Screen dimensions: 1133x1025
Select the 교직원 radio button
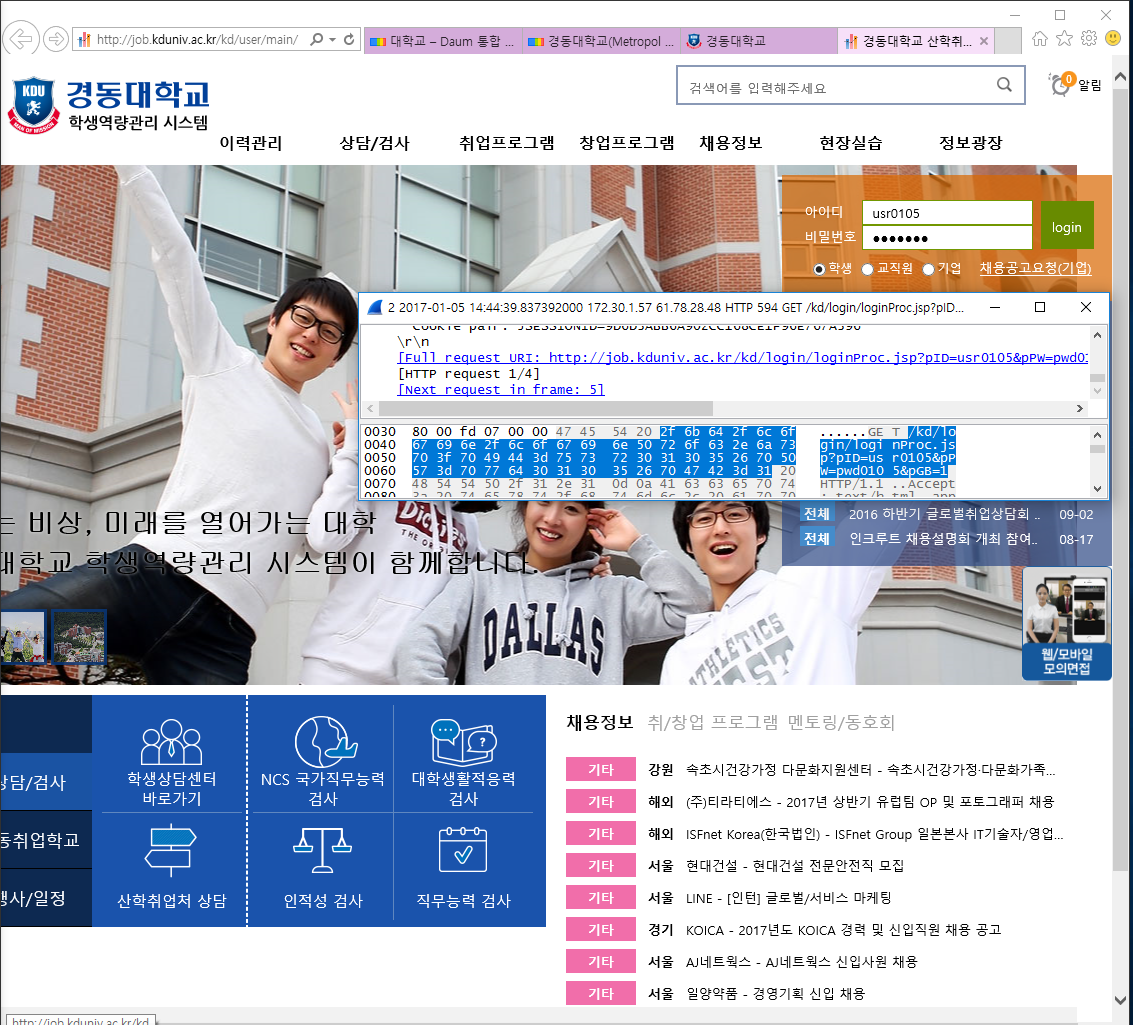pos(868,269)
